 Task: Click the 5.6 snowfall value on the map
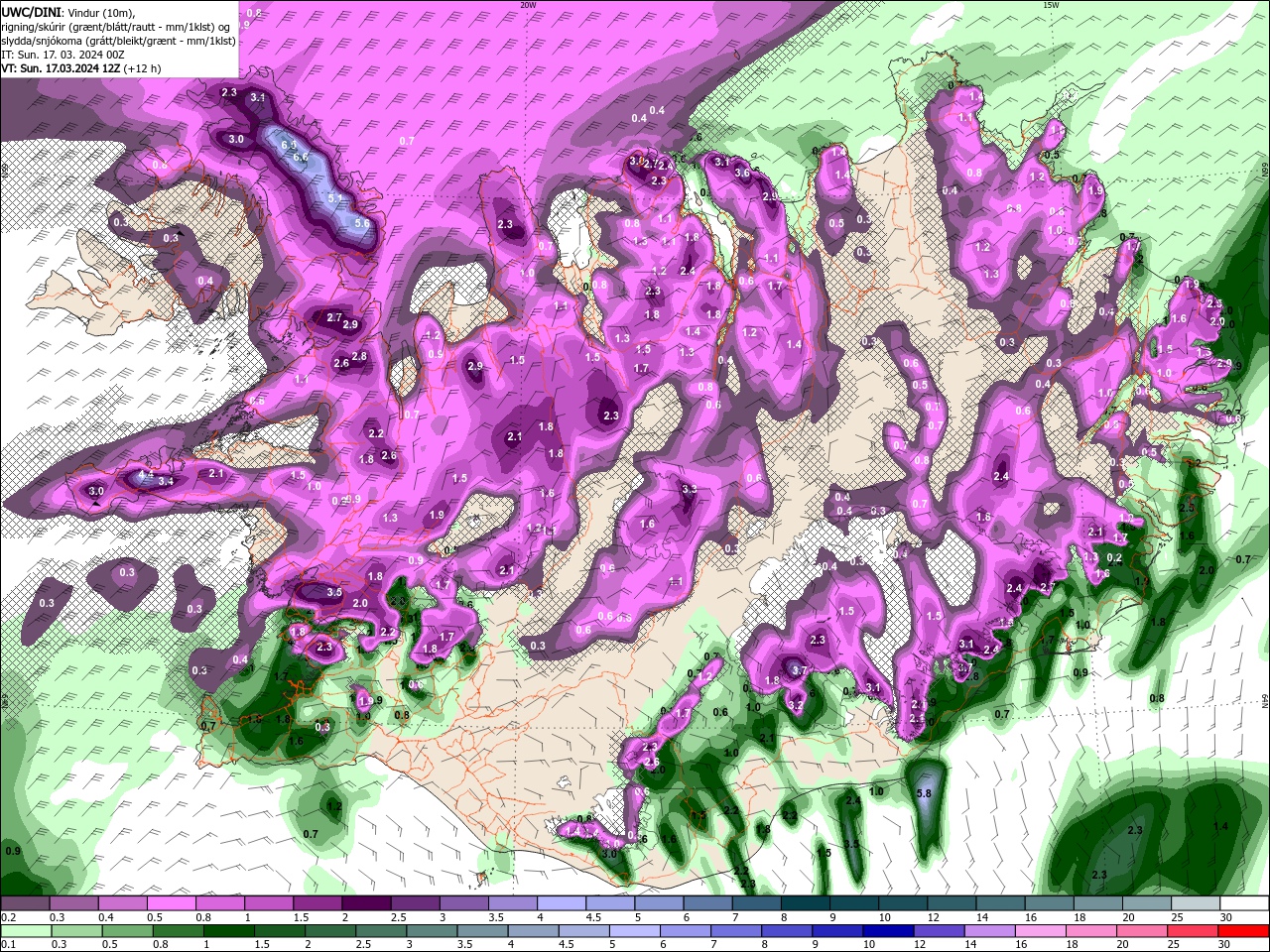point(361,223)
